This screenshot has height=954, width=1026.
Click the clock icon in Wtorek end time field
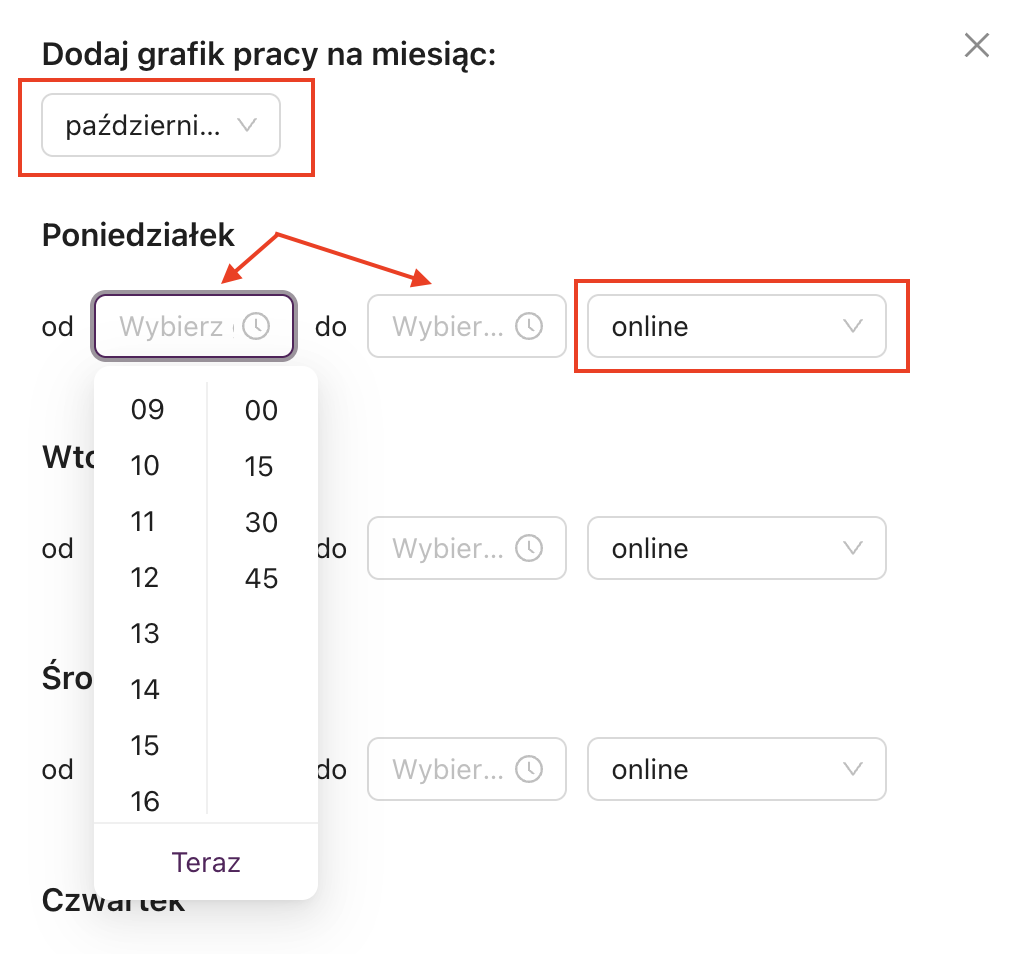click(529, 548)
